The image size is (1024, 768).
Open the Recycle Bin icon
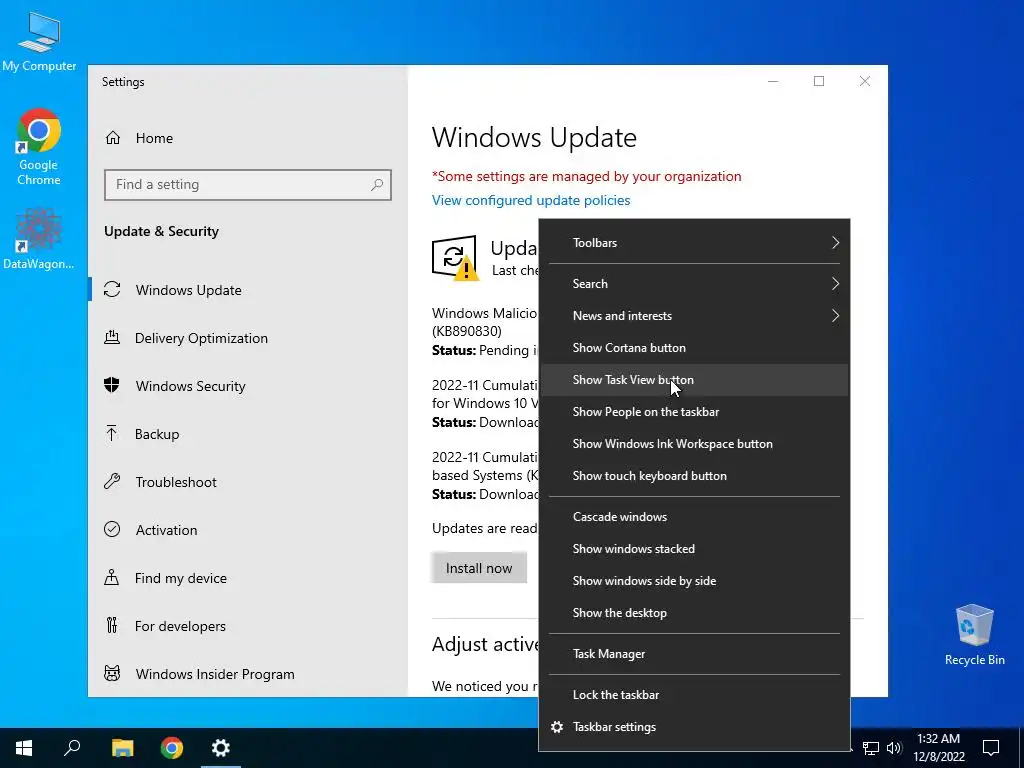tap(974, 635)
